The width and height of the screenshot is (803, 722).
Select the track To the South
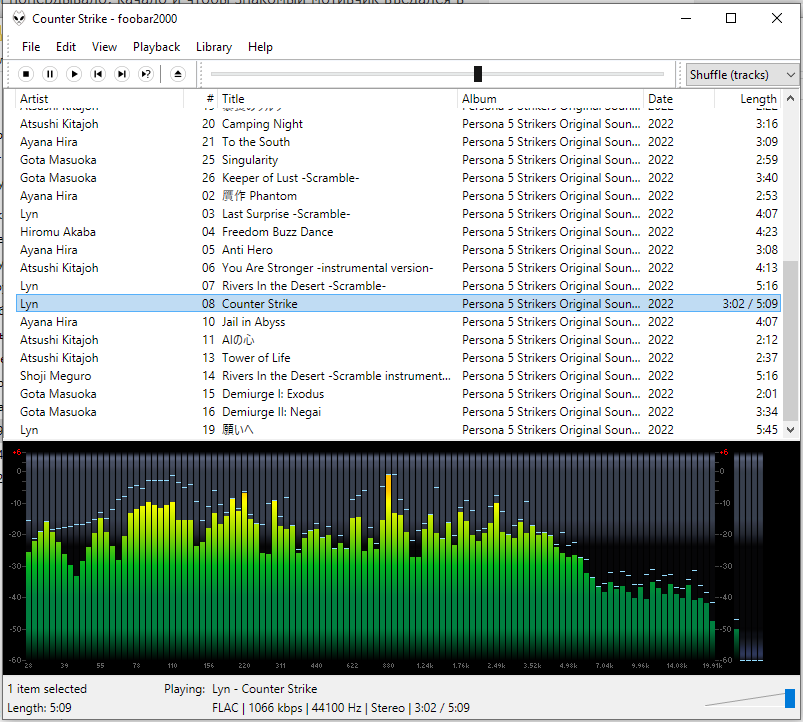398,142
